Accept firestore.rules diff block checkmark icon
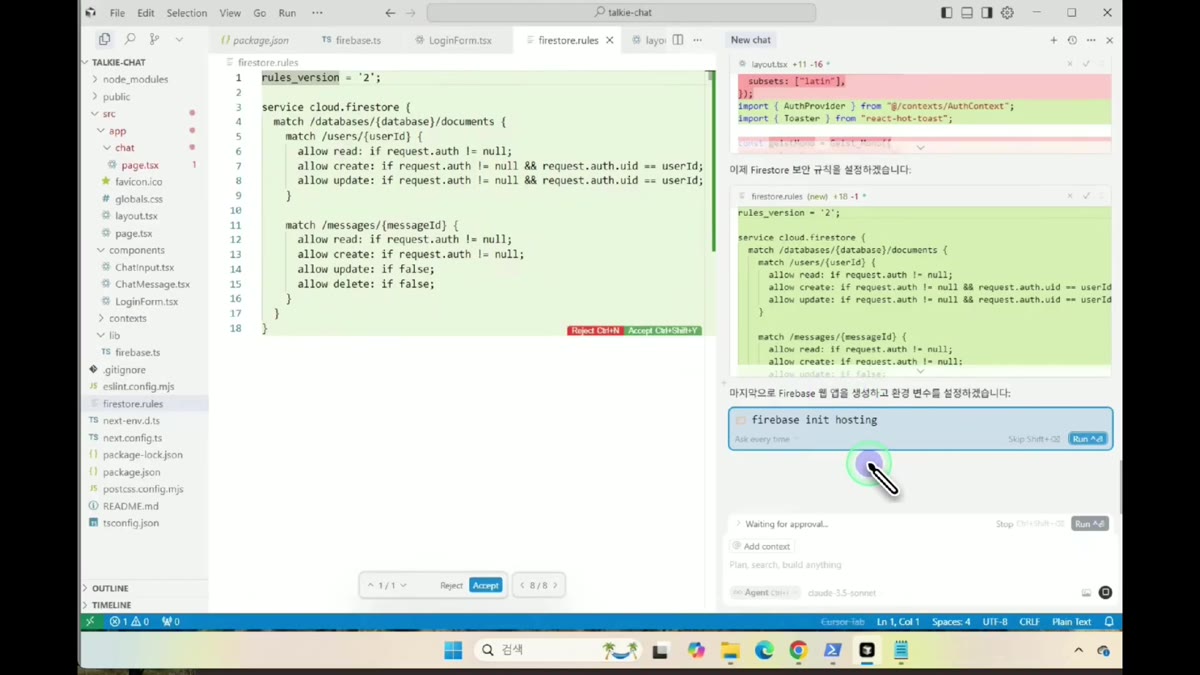Image resolution: width=1200 pixels, height=675 pixels. [x=1087, y=196]
